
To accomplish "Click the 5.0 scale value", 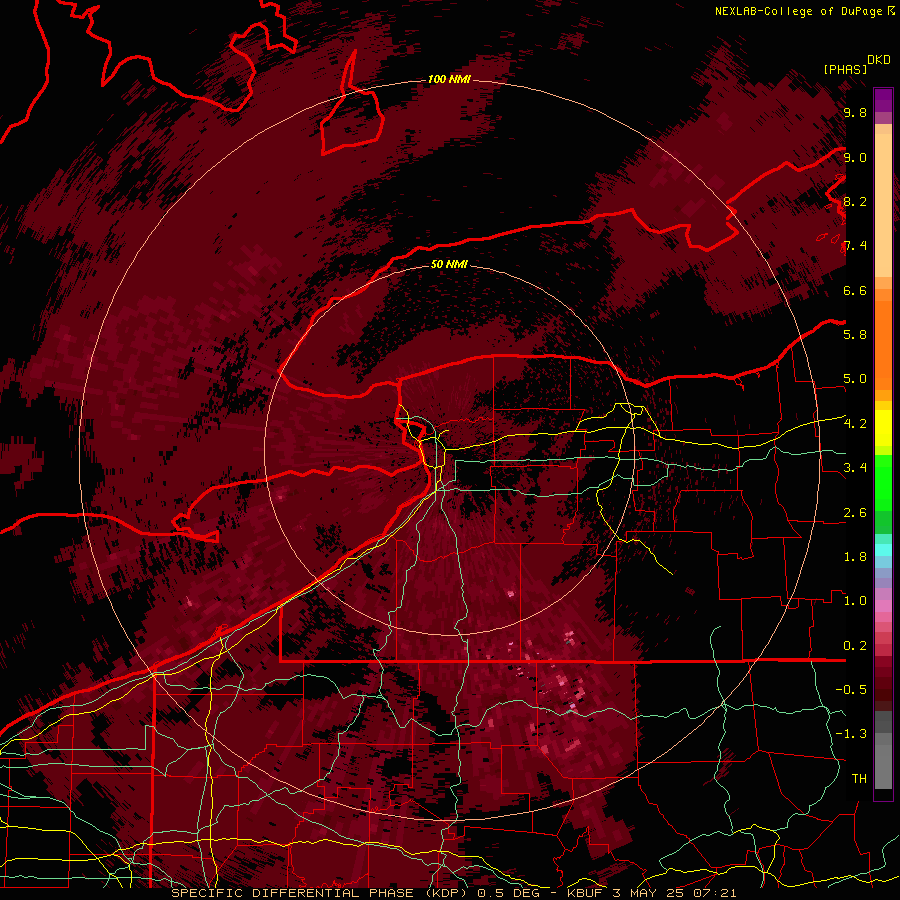I will [x=855, y=379].
